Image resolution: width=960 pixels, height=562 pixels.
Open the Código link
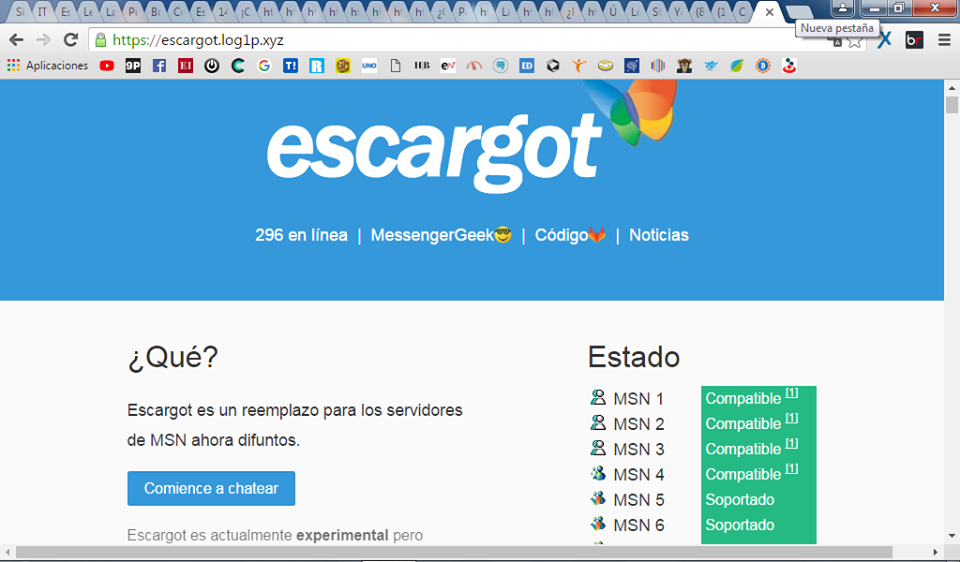[x=570, y=235]
